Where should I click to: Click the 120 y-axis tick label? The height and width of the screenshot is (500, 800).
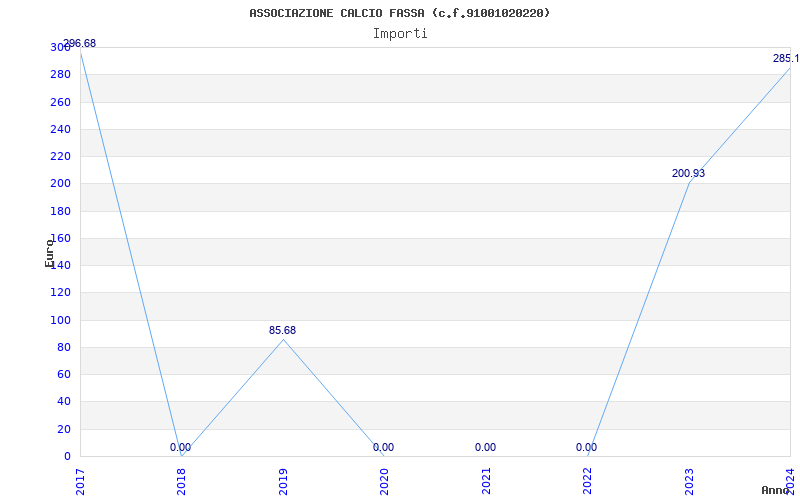(60, 293)
